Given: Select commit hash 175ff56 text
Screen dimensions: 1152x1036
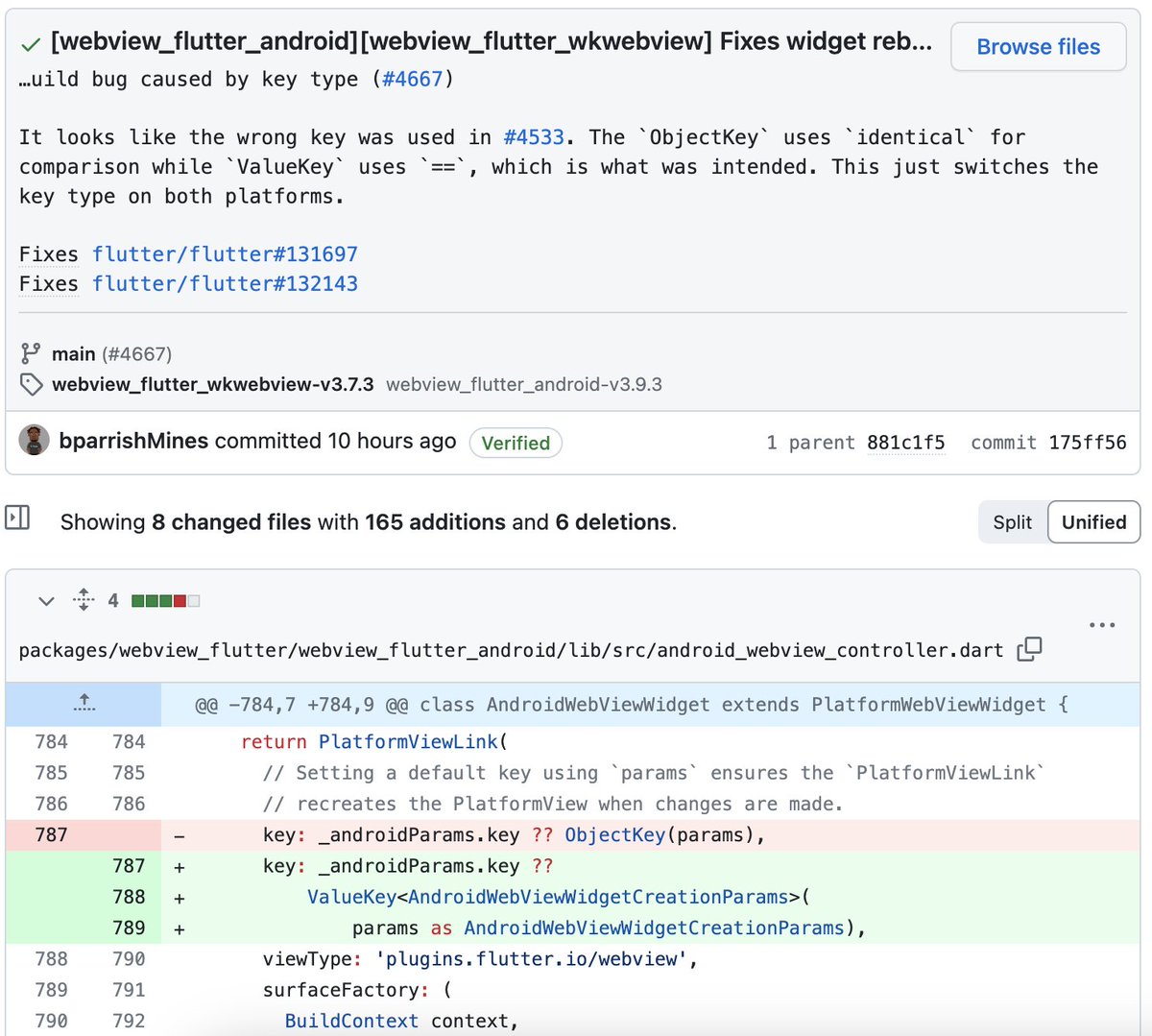Looking at the screenshot, I should point(1088,443).
